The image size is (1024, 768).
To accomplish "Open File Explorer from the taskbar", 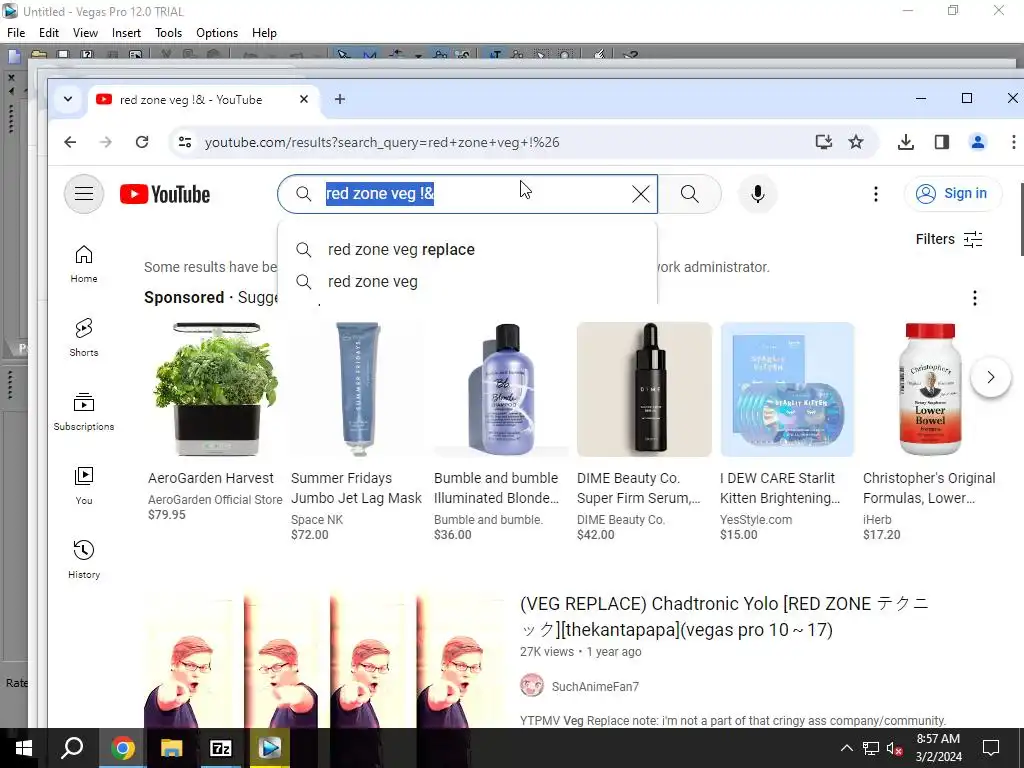I will [x=171, y=748].
